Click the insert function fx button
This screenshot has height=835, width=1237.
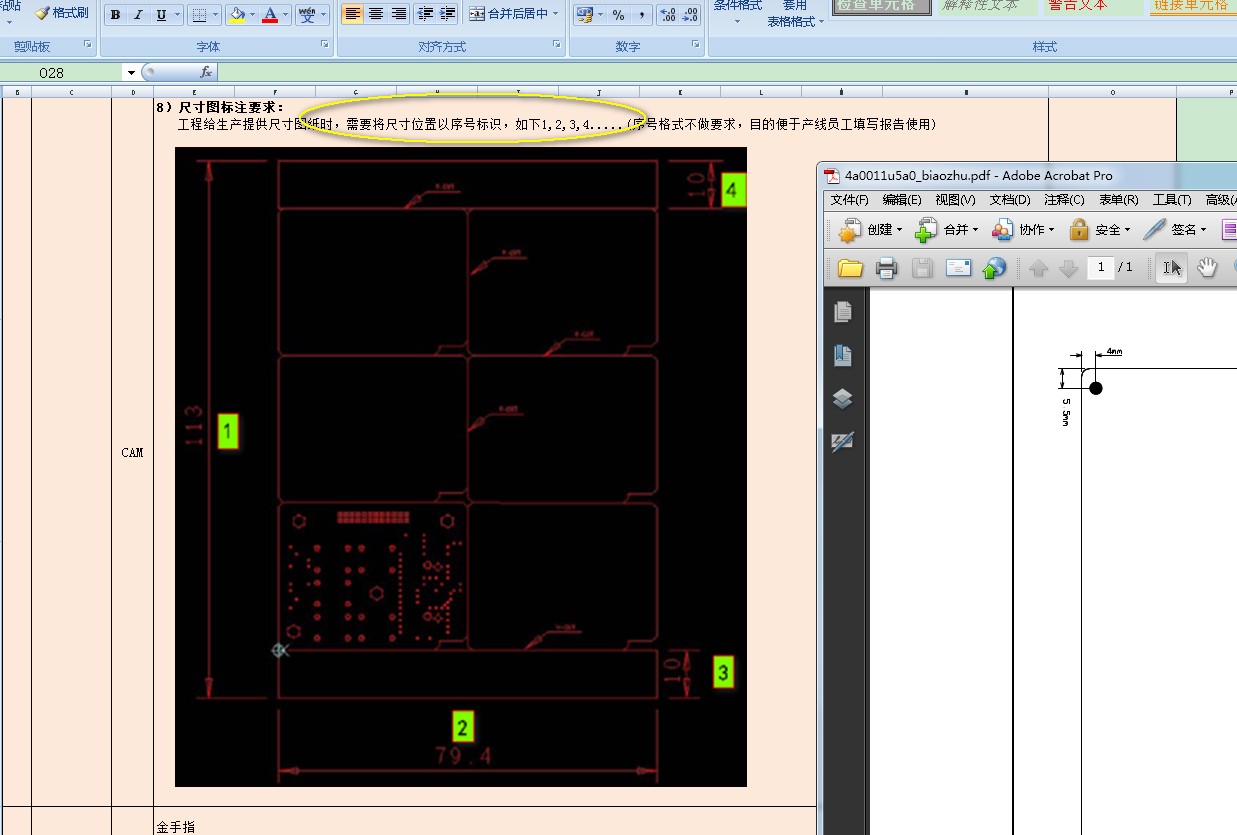pos(205,72)
